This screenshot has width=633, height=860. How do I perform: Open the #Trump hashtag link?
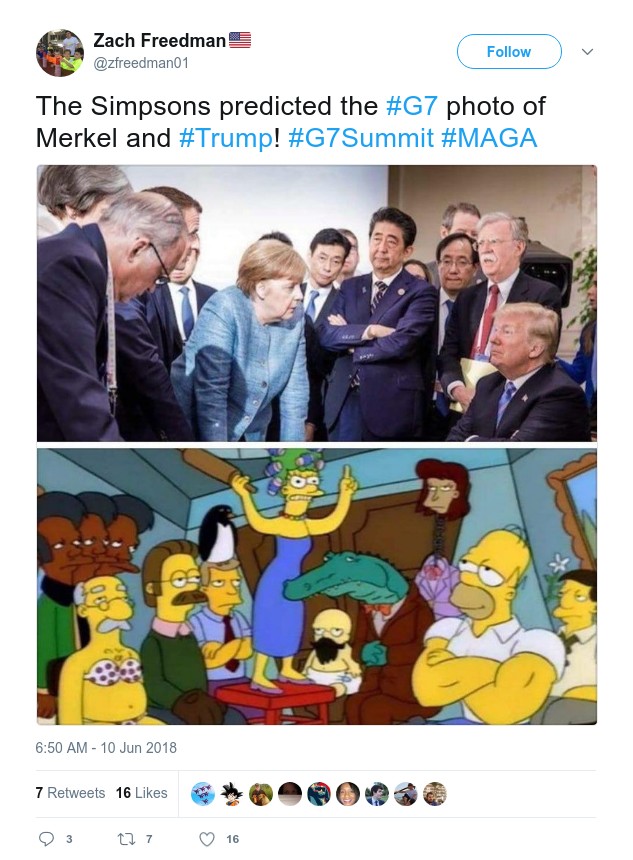[x=225, y=138]
